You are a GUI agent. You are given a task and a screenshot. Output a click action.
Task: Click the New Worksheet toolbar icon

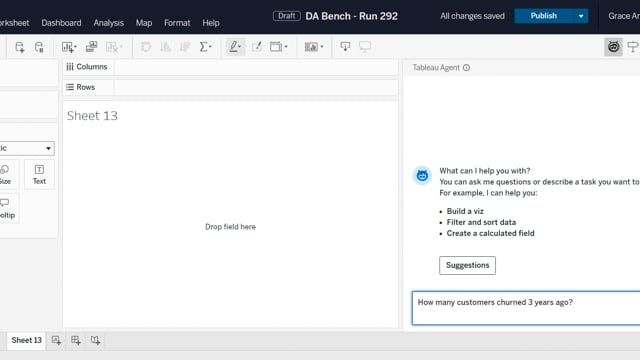67,47
